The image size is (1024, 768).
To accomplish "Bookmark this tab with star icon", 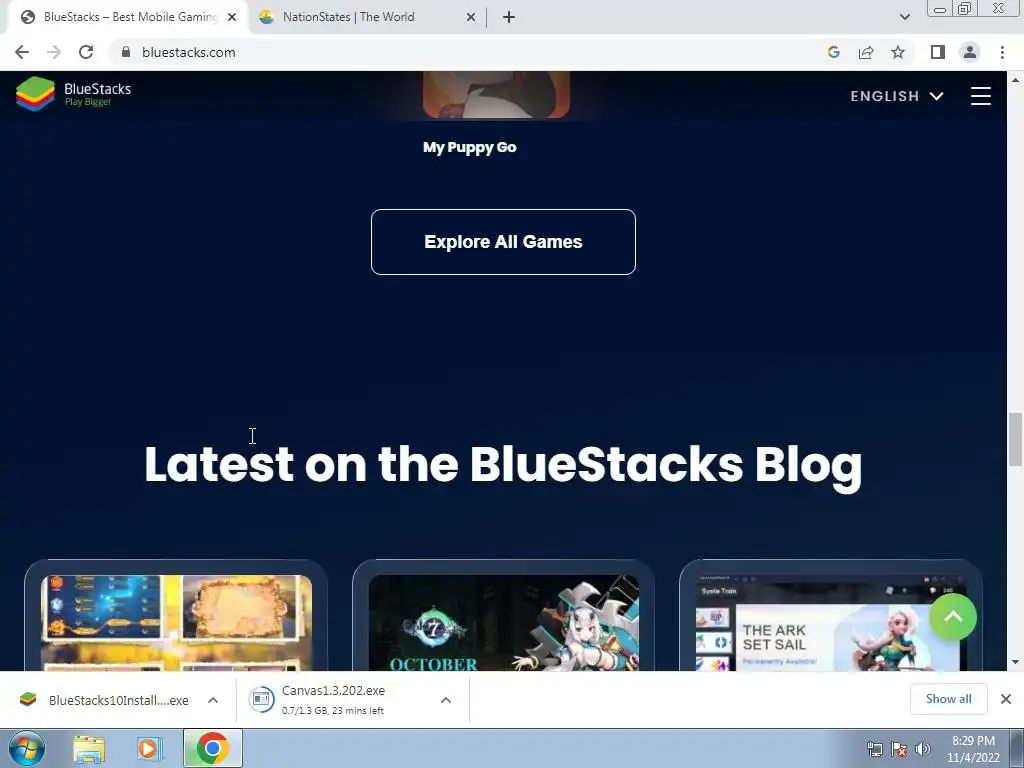I will [x=898, y=52].
